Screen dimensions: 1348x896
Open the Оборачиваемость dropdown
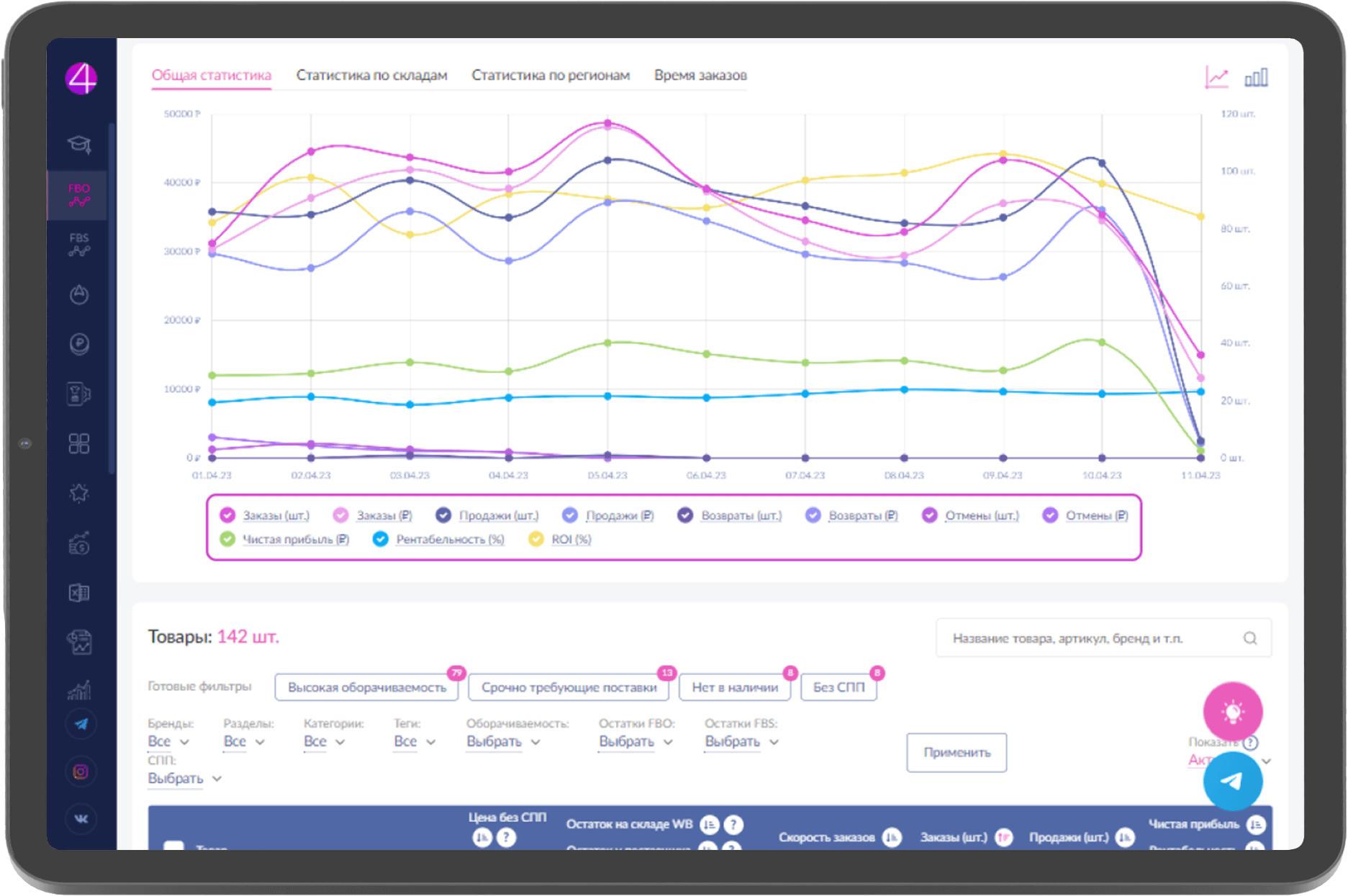502,742
